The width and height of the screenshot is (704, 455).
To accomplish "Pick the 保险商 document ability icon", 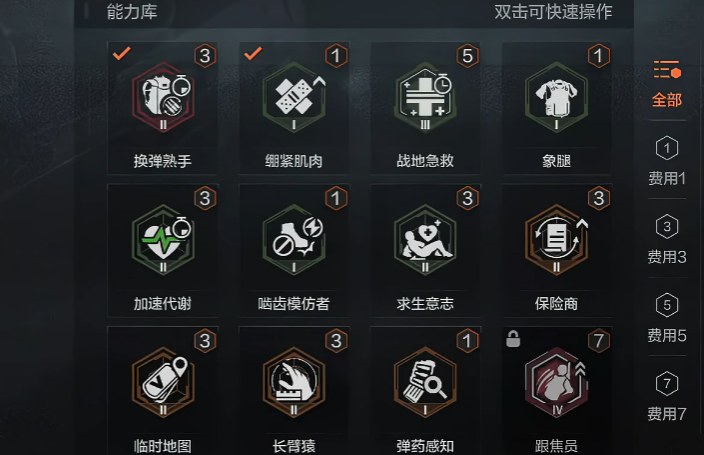I will (557, 239).
